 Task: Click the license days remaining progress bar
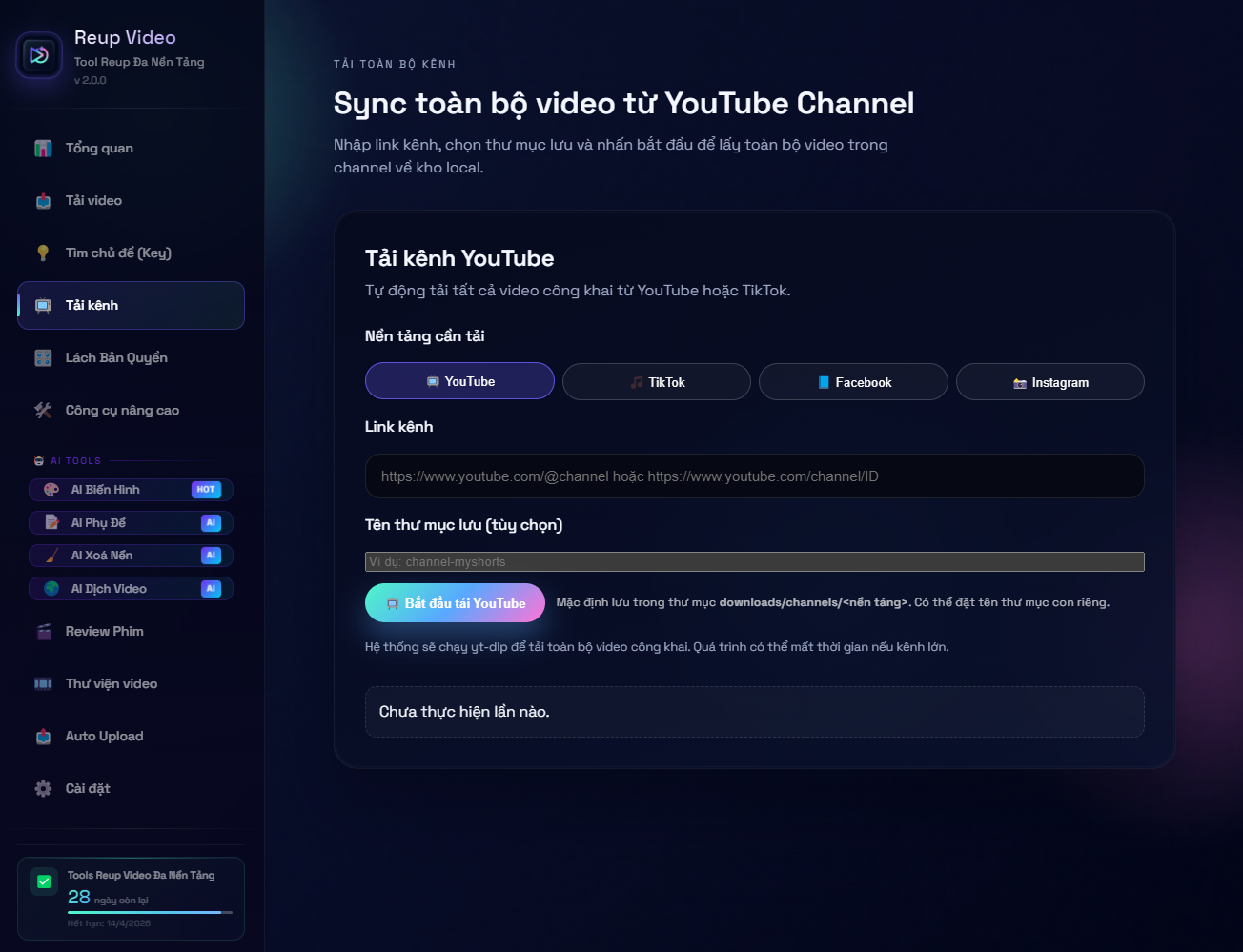coord(150,912)
